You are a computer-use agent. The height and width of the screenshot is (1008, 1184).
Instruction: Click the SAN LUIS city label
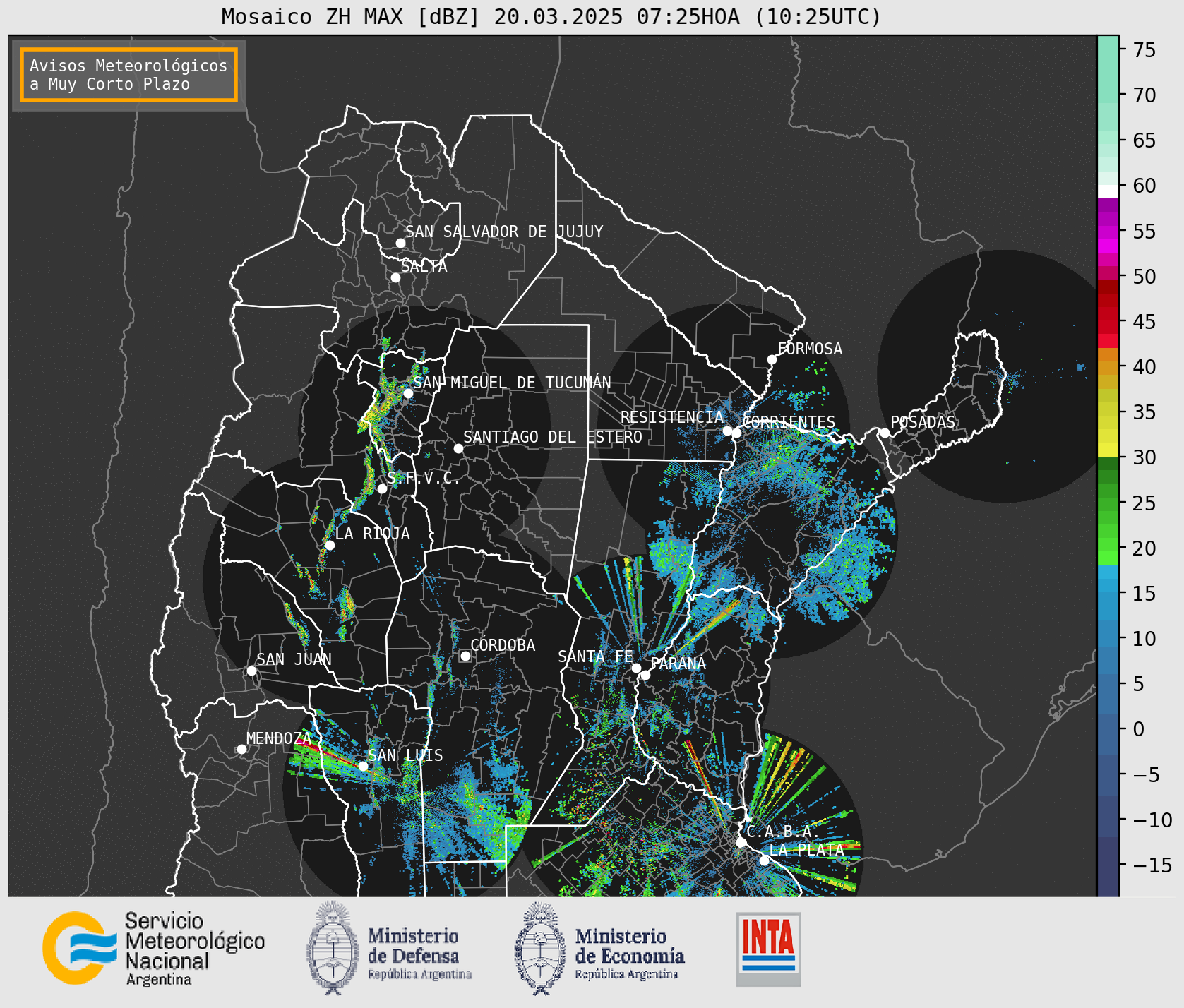pyautogui.click(x=406, y=755)
